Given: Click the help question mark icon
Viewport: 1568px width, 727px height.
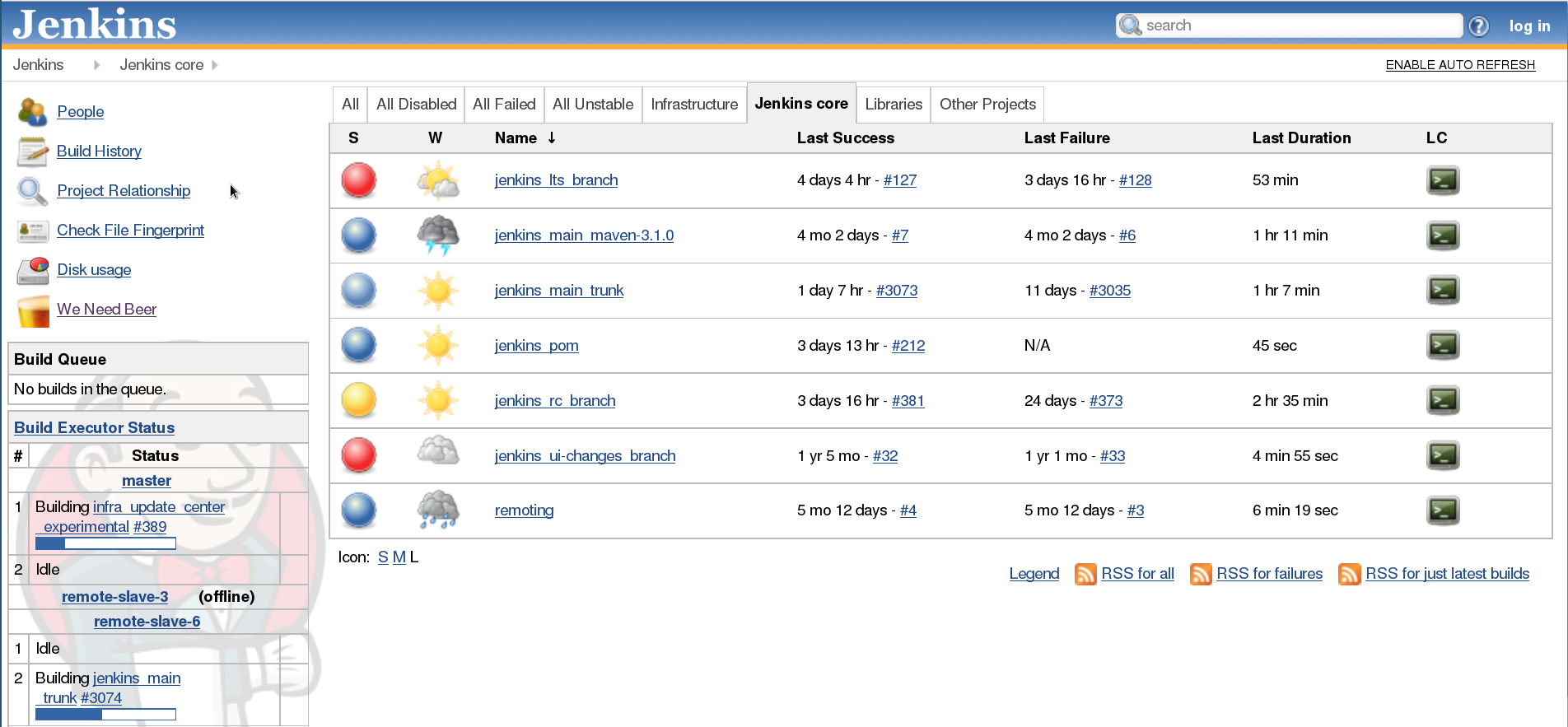Looking at the screenshot, I should pyautogui.click(x=1478, y=26).
